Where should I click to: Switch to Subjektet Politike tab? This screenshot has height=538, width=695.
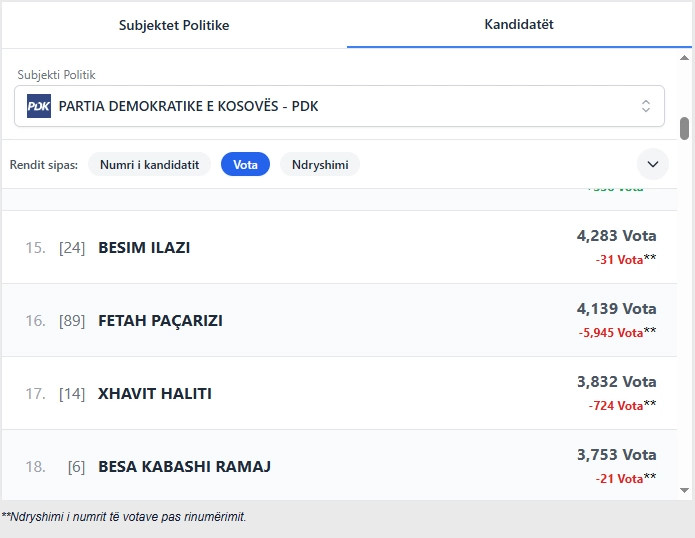pos(174,25)
